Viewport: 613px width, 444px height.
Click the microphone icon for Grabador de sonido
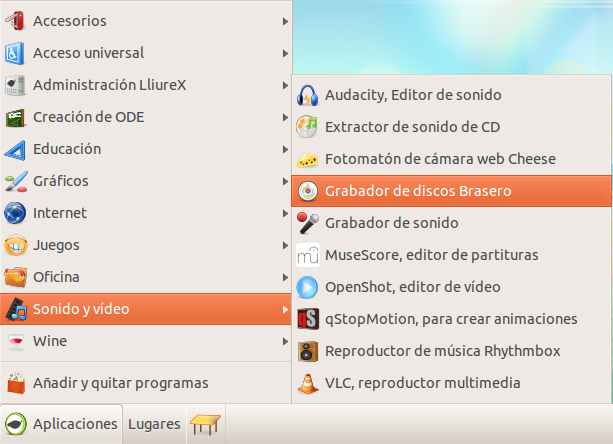[x=308, y=223]
